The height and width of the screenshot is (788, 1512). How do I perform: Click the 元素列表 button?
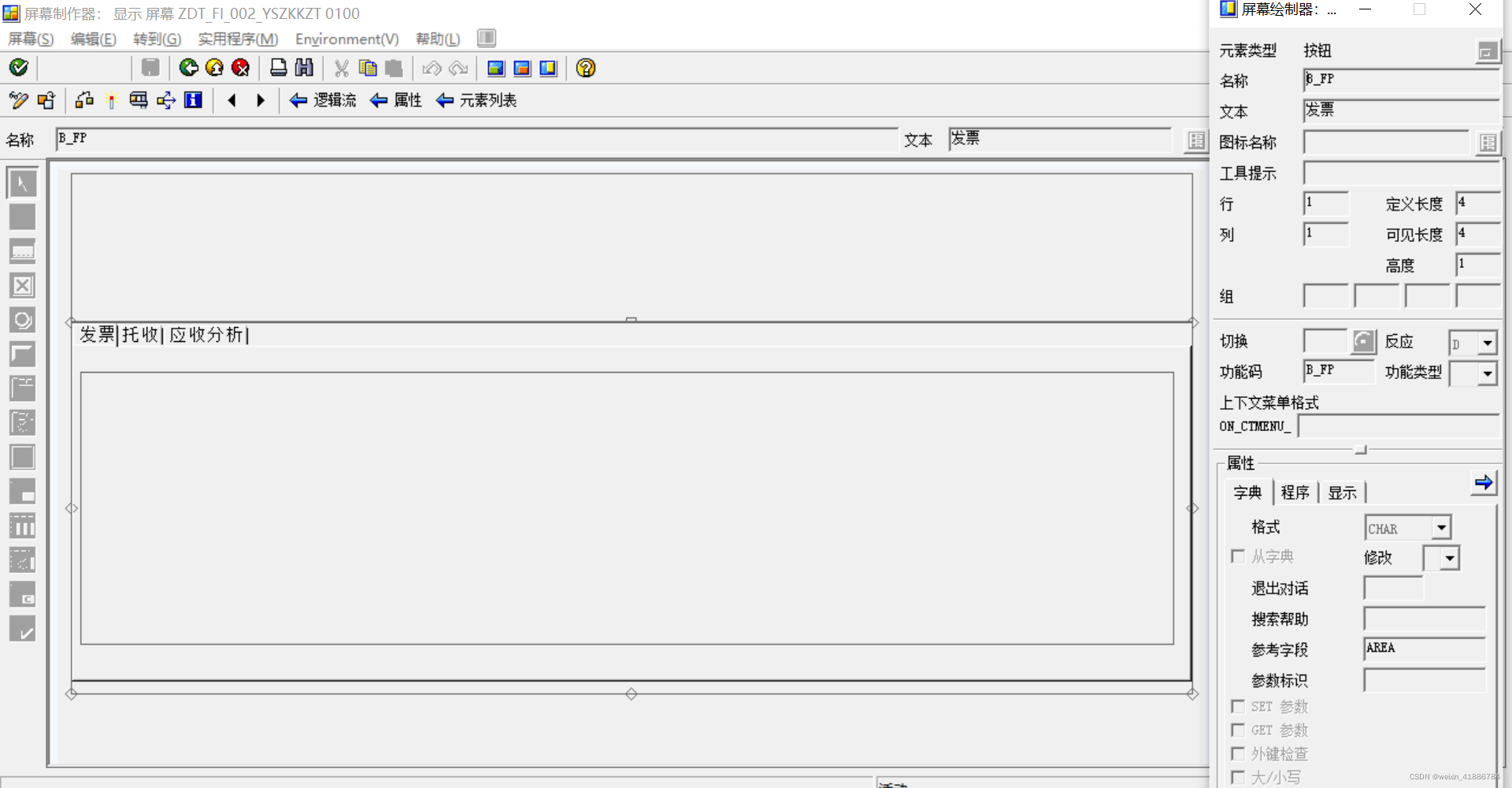point(476,100)
